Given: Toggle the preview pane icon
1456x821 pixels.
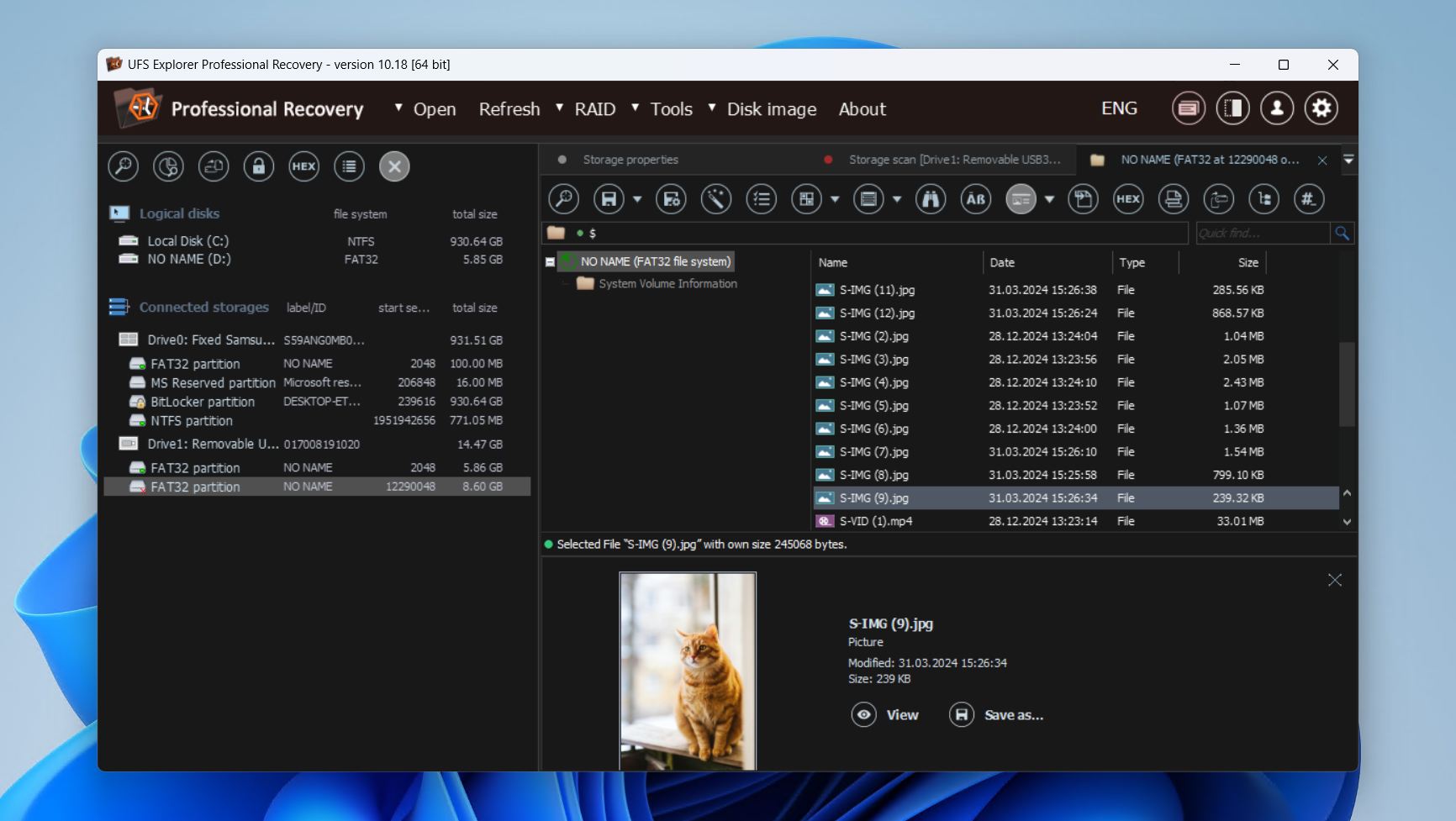Looking at the screenshot, I should 1021,199.
